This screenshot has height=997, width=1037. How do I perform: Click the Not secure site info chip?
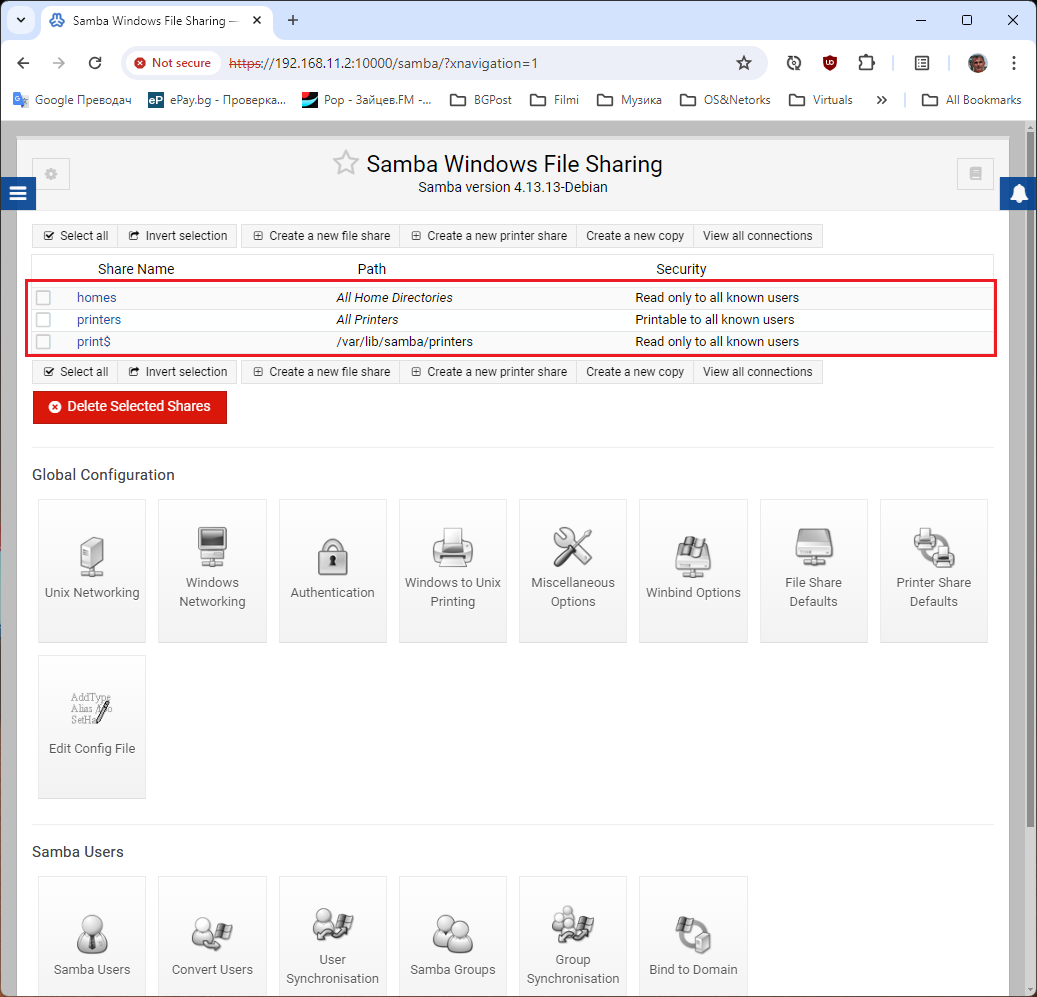pos(173,63)
